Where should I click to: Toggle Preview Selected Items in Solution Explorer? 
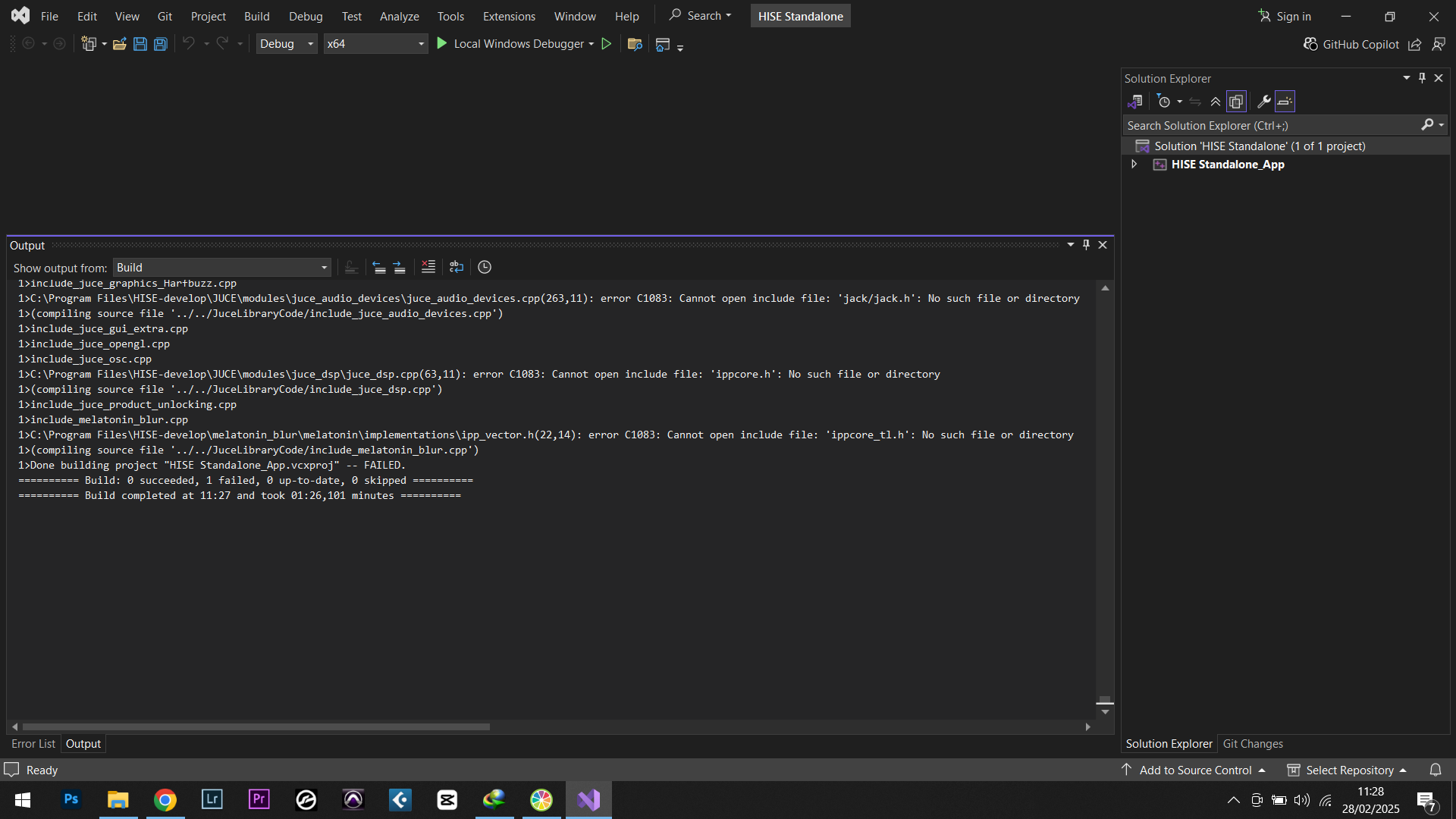[1285, 101]
